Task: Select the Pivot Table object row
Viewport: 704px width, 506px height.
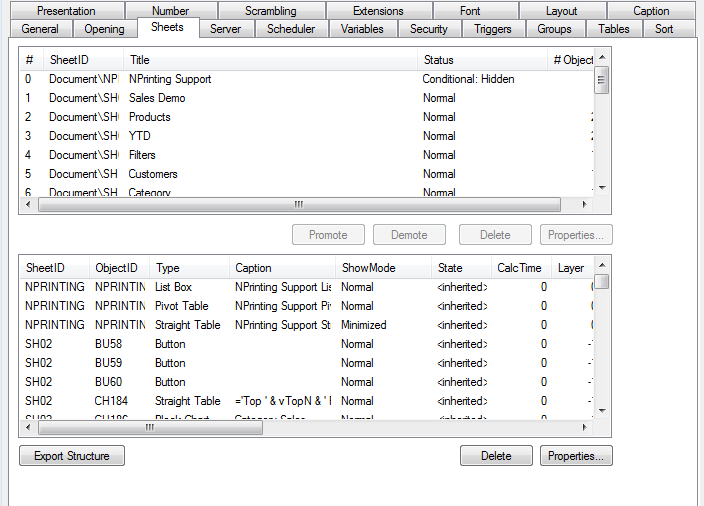Action: tap(307, 306)
